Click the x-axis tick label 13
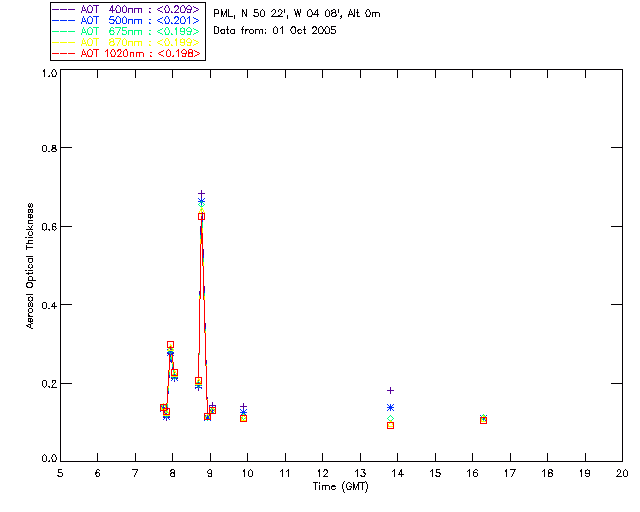This screenshot has width=640, height=512. (x=360, y=473)
